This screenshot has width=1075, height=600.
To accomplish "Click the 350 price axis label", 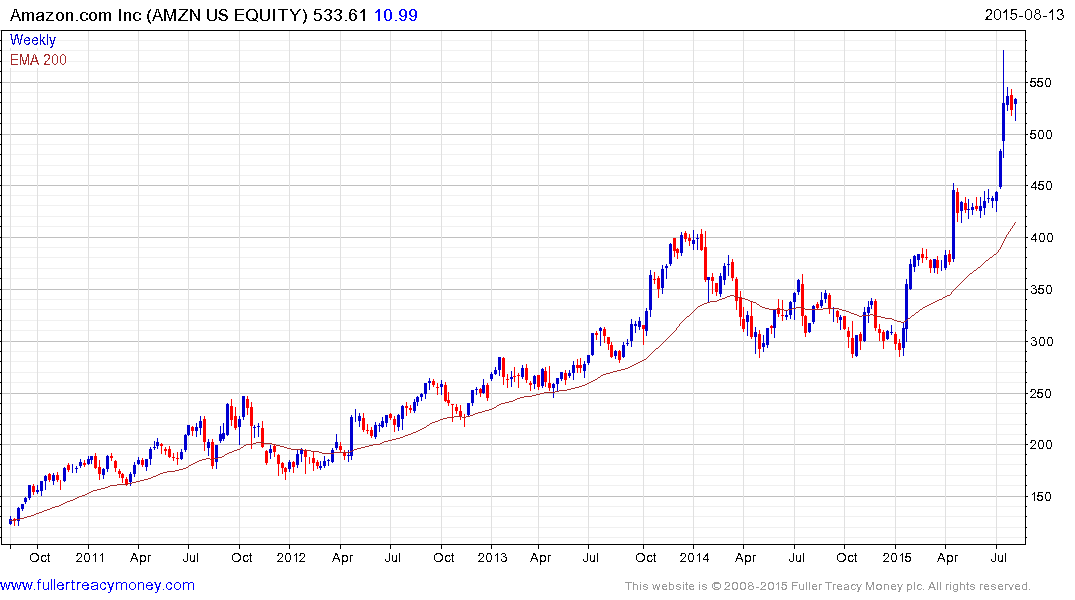I will [x=1041, y=289].
